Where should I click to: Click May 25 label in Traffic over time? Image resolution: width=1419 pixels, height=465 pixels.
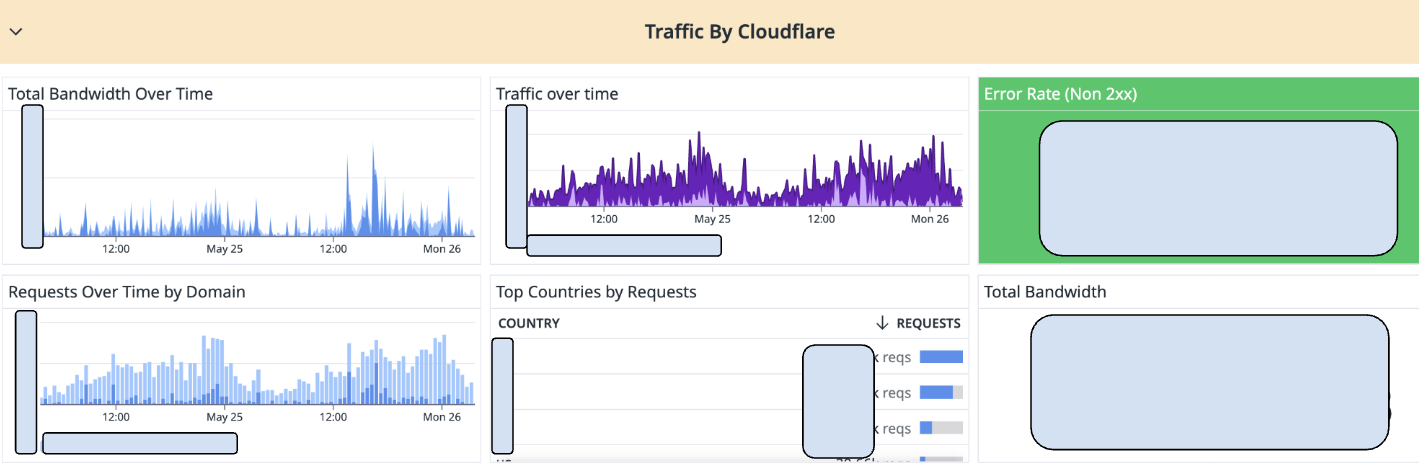coord(712,219)
